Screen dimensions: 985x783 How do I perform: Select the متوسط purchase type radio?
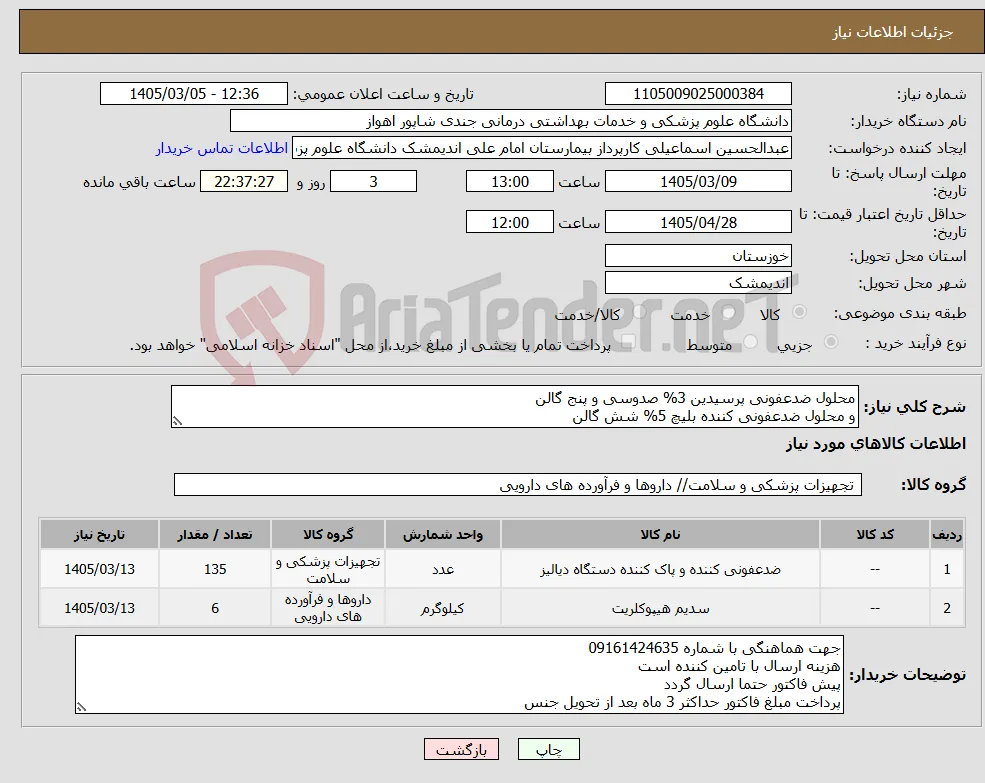pos(751,342)
